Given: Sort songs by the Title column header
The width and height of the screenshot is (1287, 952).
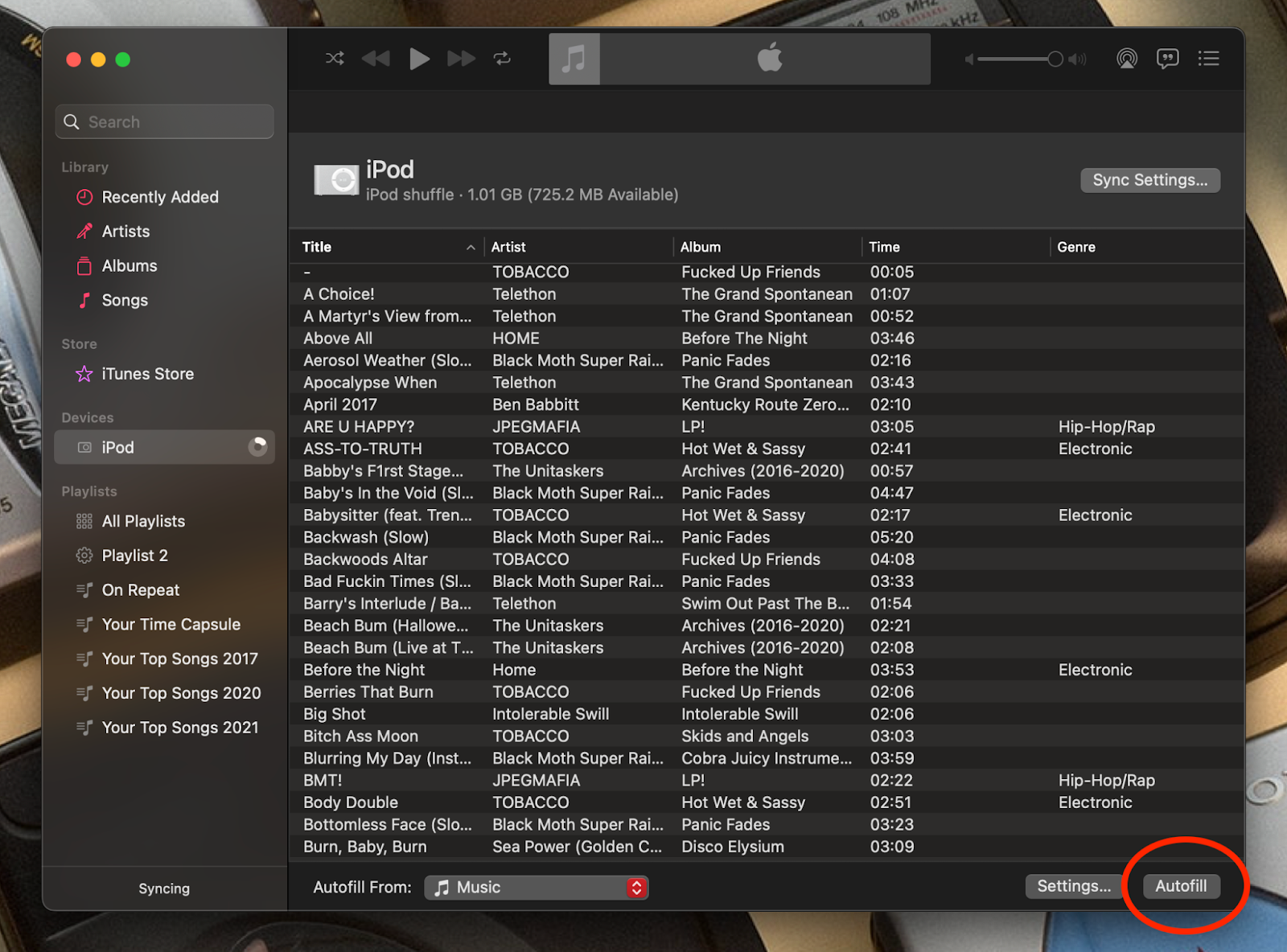Looking at the screenshot, I should point(317,247).
